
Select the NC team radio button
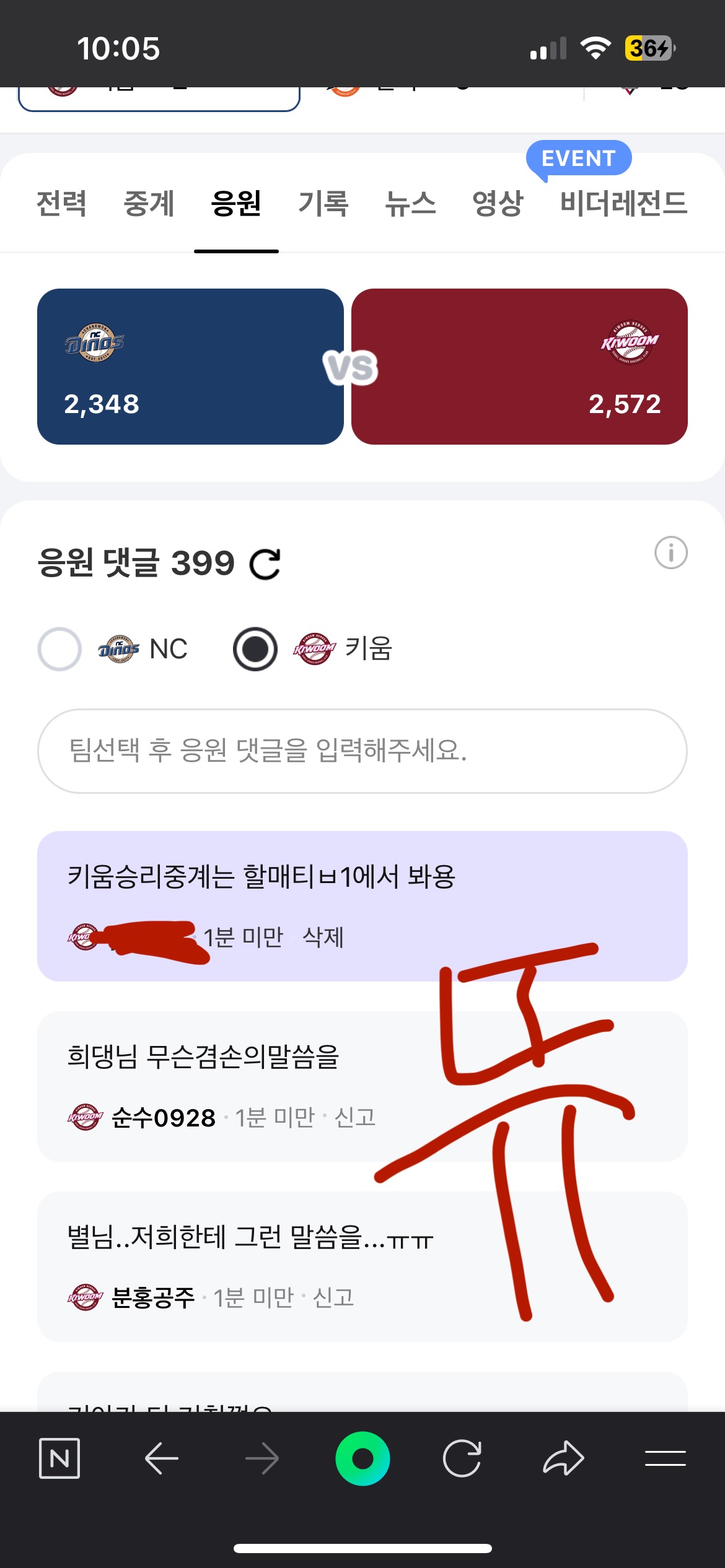pyautogui.click(x=59, y=649)
